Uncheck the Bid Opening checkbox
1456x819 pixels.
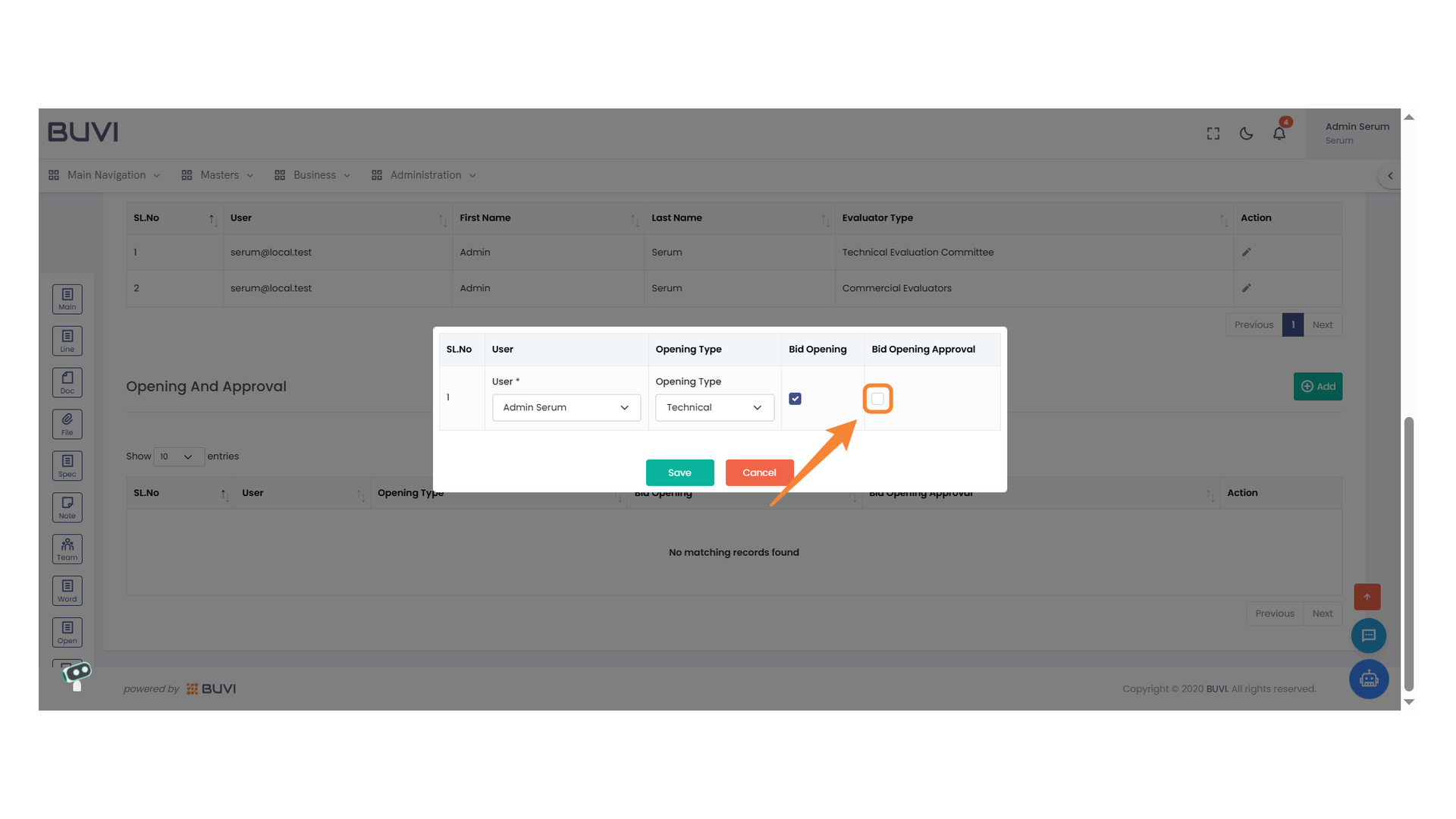coord(795,398)
